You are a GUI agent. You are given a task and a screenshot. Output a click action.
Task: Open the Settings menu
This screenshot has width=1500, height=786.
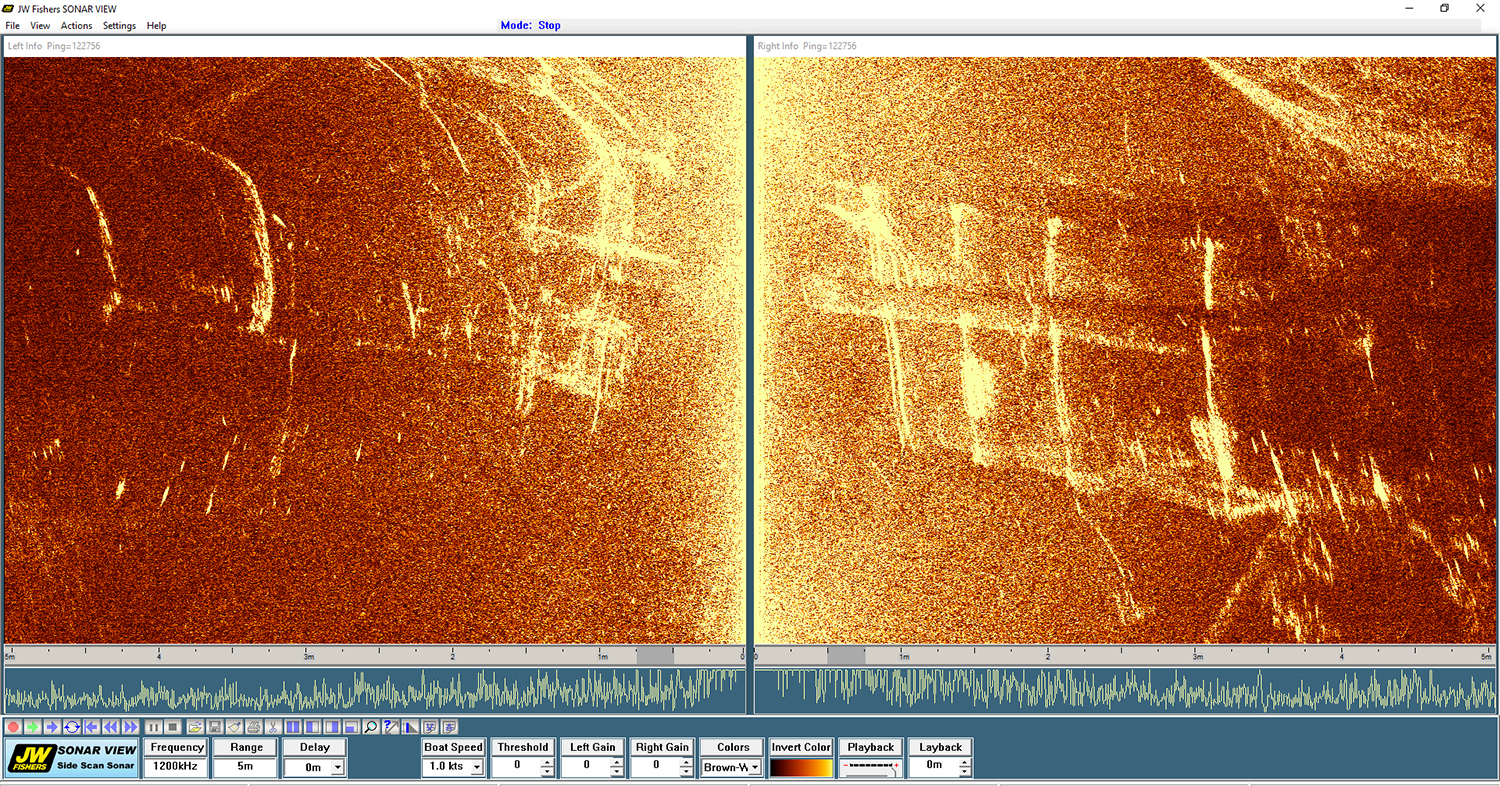(119, 25)
